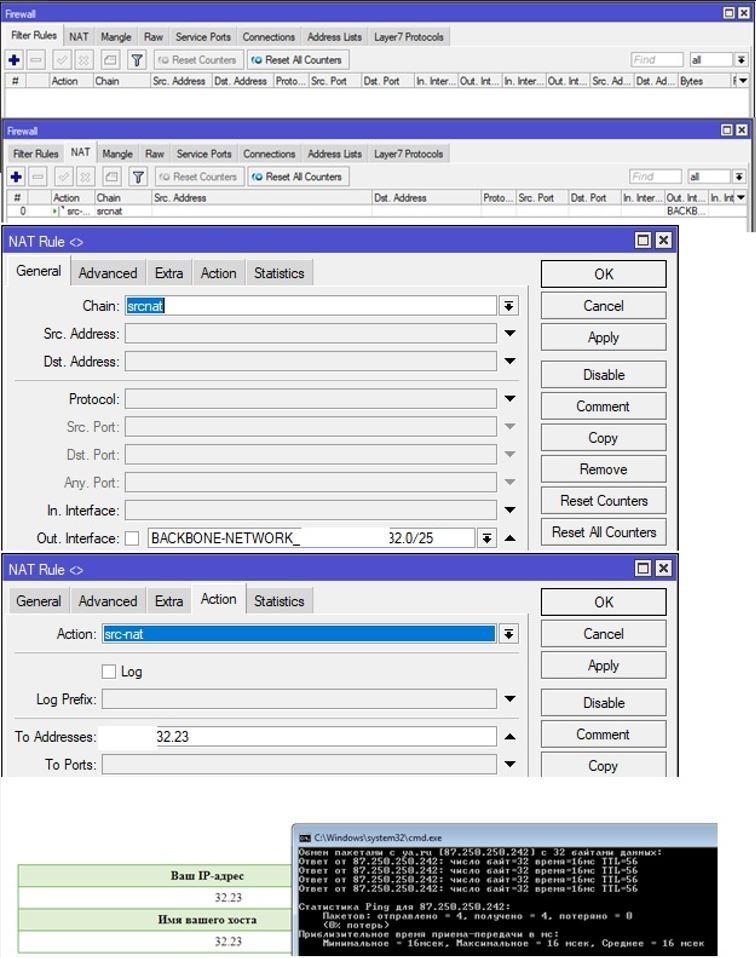Click the filter funnel icon in the NAT window toolbar
The height and width of the screenshot is (958, 756).
click(x=137, y=177)
